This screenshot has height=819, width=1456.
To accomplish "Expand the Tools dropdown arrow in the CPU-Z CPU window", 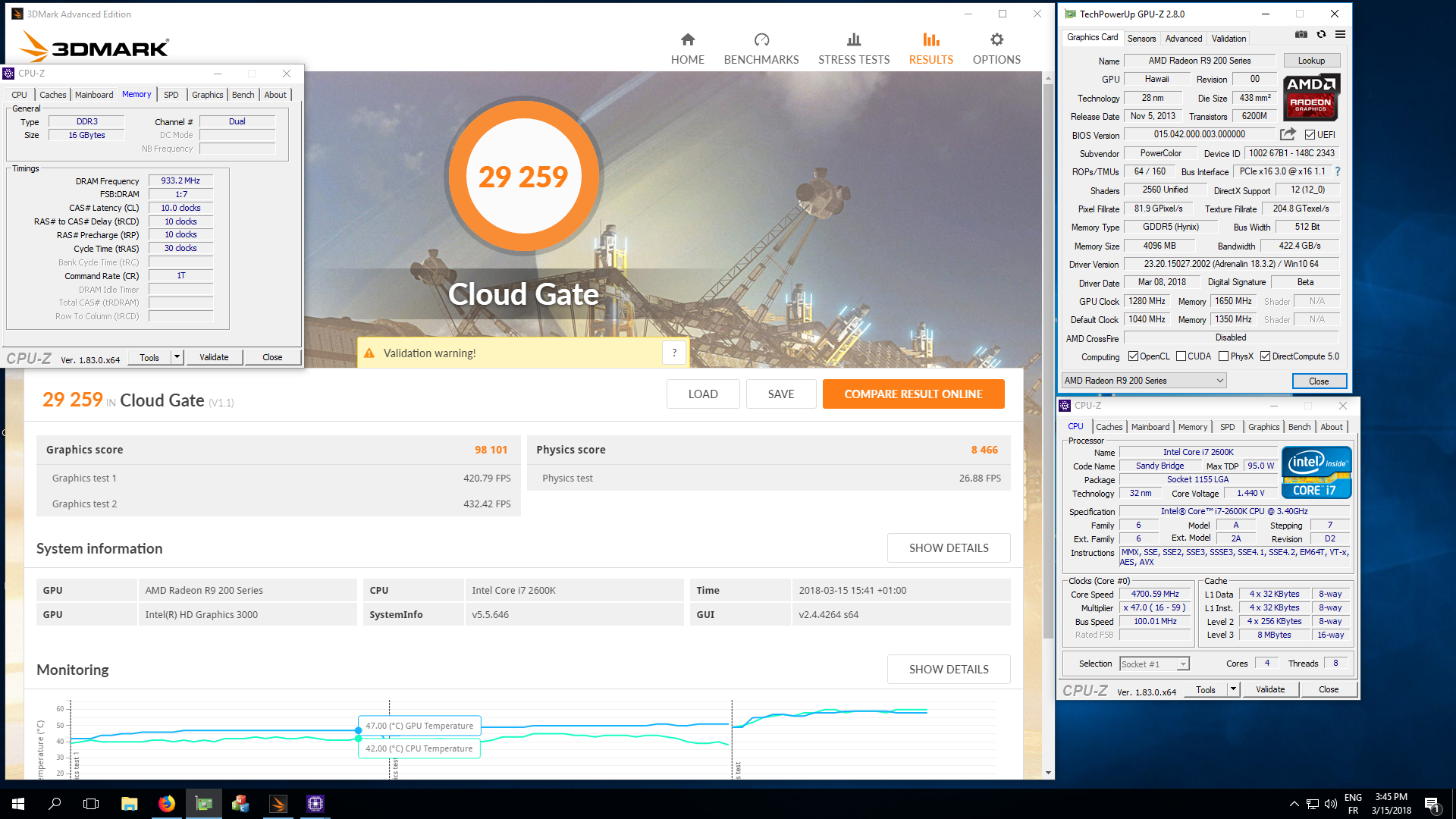I will pos(1233,689).
